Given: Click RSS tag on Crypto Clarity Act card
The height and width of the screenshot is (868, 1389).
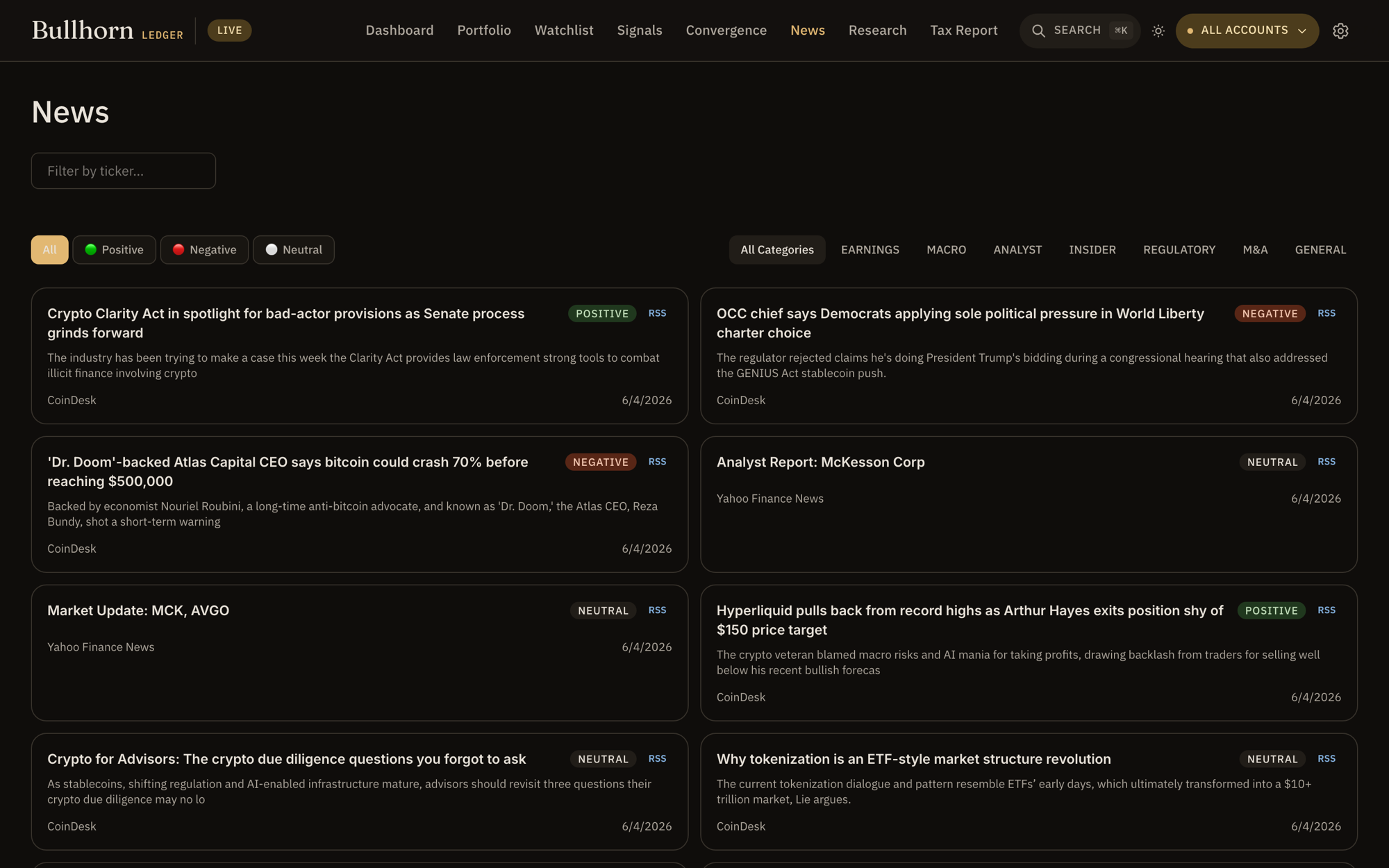Looking at the screenshot, I should (657, 314).
